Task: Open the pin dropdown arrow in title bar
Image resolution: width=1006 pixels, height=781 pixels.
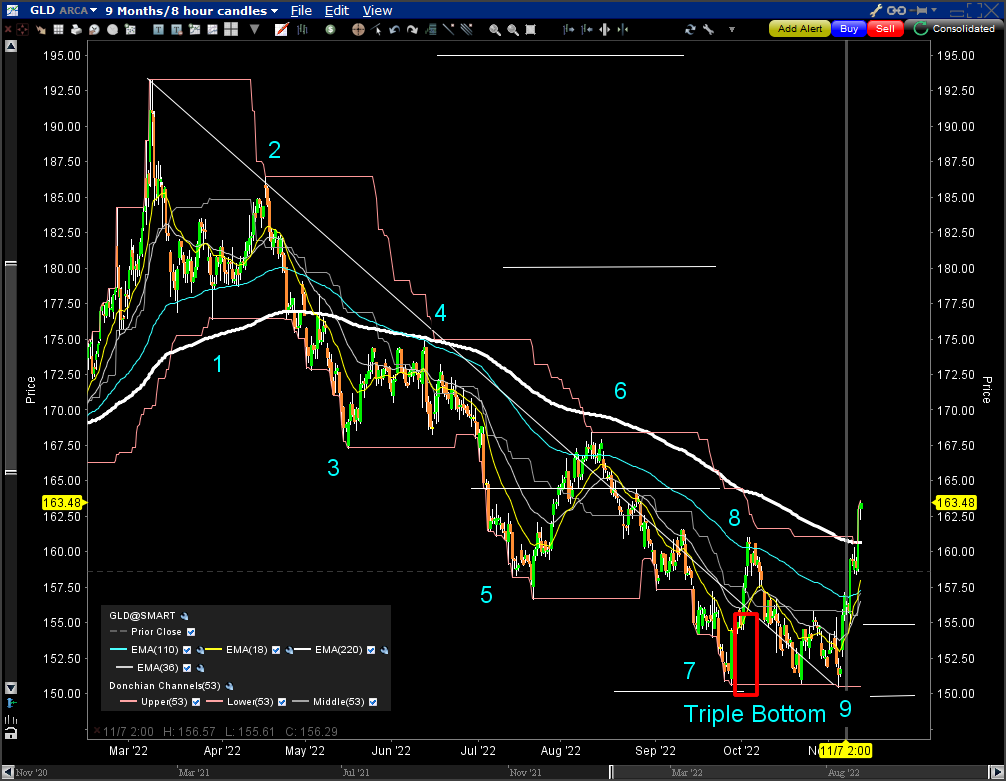Action: (x=934, y=10)
